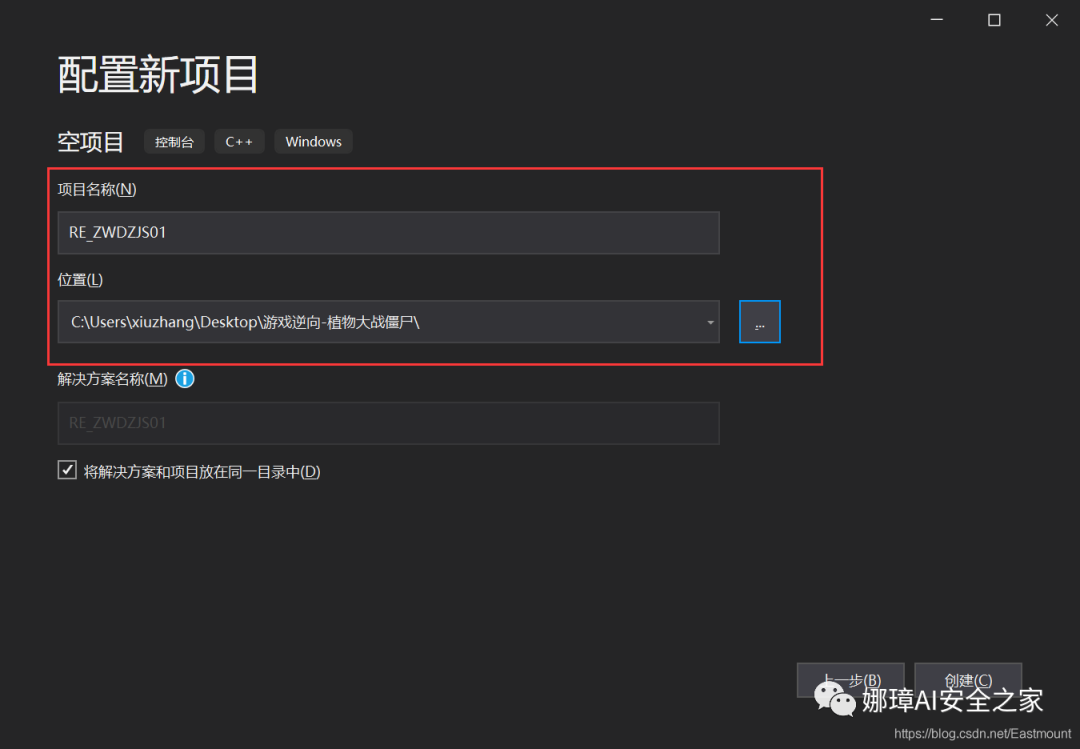Click the 空项目 template title
Screen dimensions: 1080x749
click(91, 142)
